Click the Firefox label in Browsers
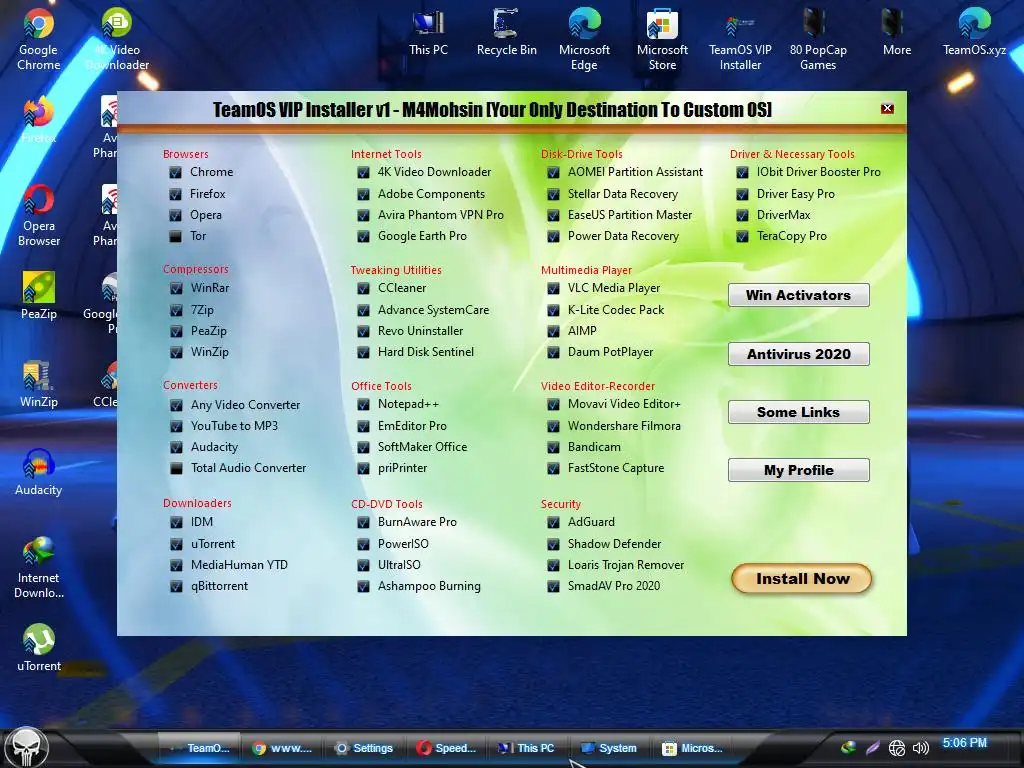The image size is (1024, 768). [207, 194]
